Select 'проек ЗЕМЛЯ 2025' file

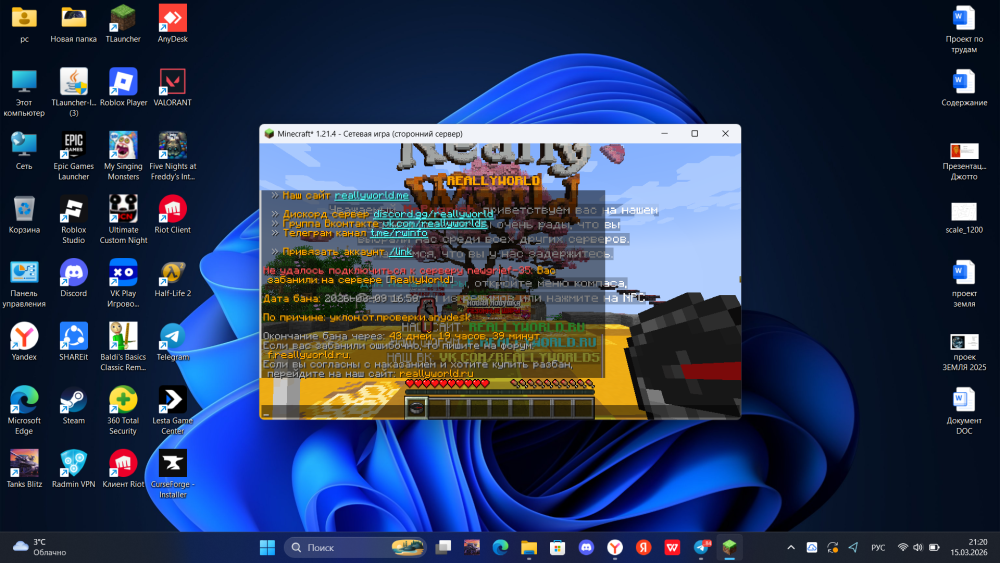pos(964,352)
